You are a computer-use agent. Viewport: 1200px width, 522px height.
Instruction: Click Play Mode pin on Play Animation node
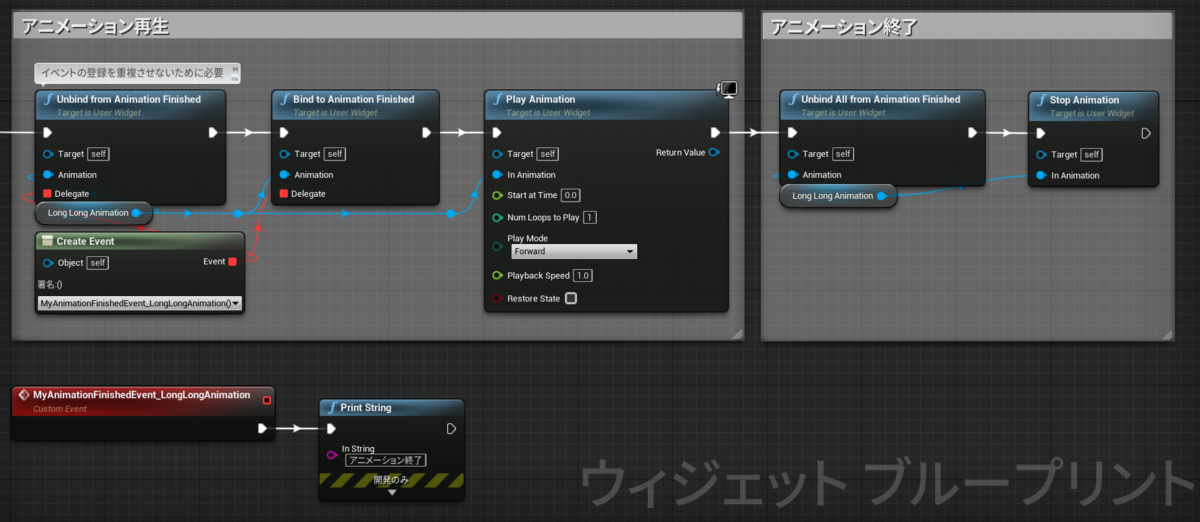497,246
